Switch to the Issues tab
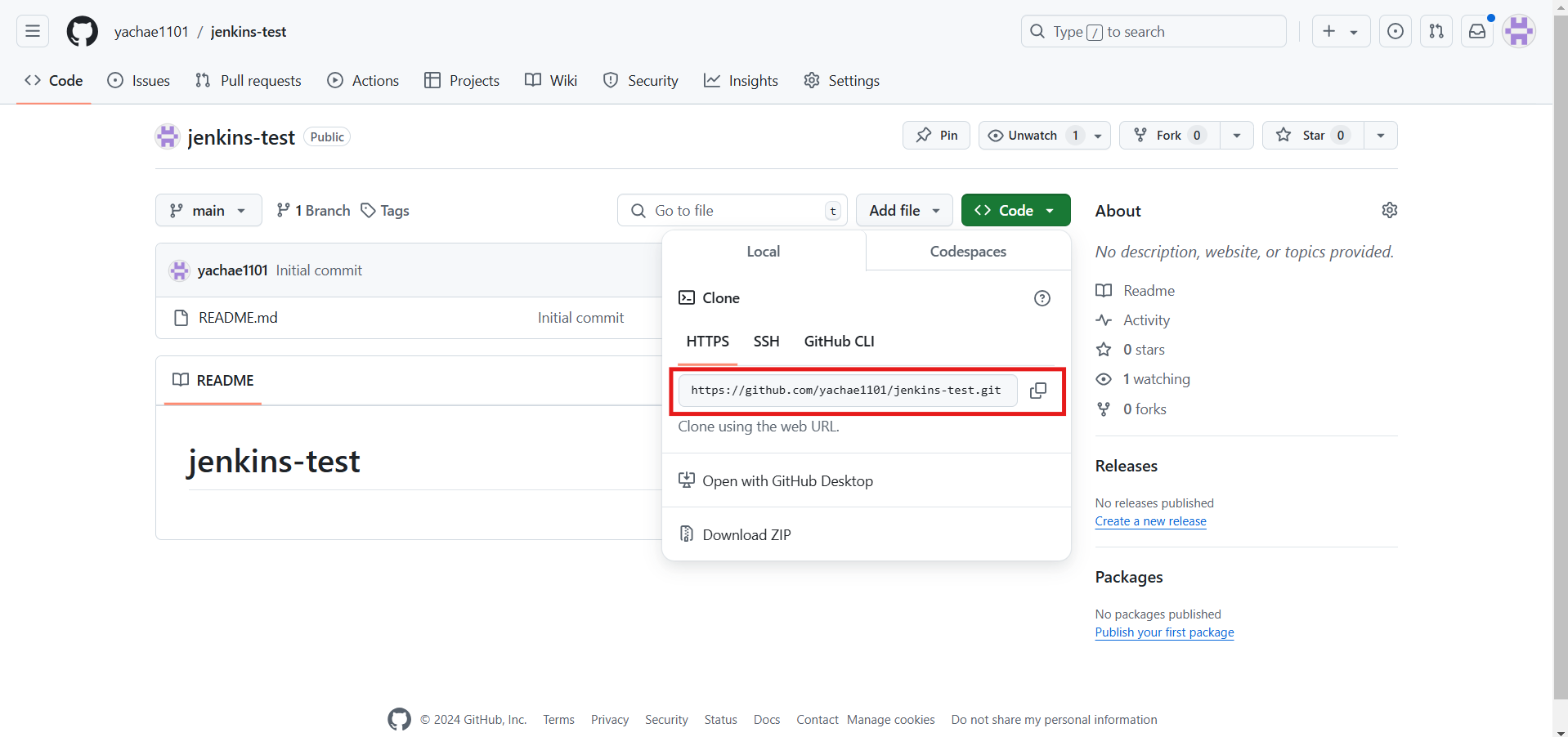This screenshot has height=737, width=1568. [139, 80]
